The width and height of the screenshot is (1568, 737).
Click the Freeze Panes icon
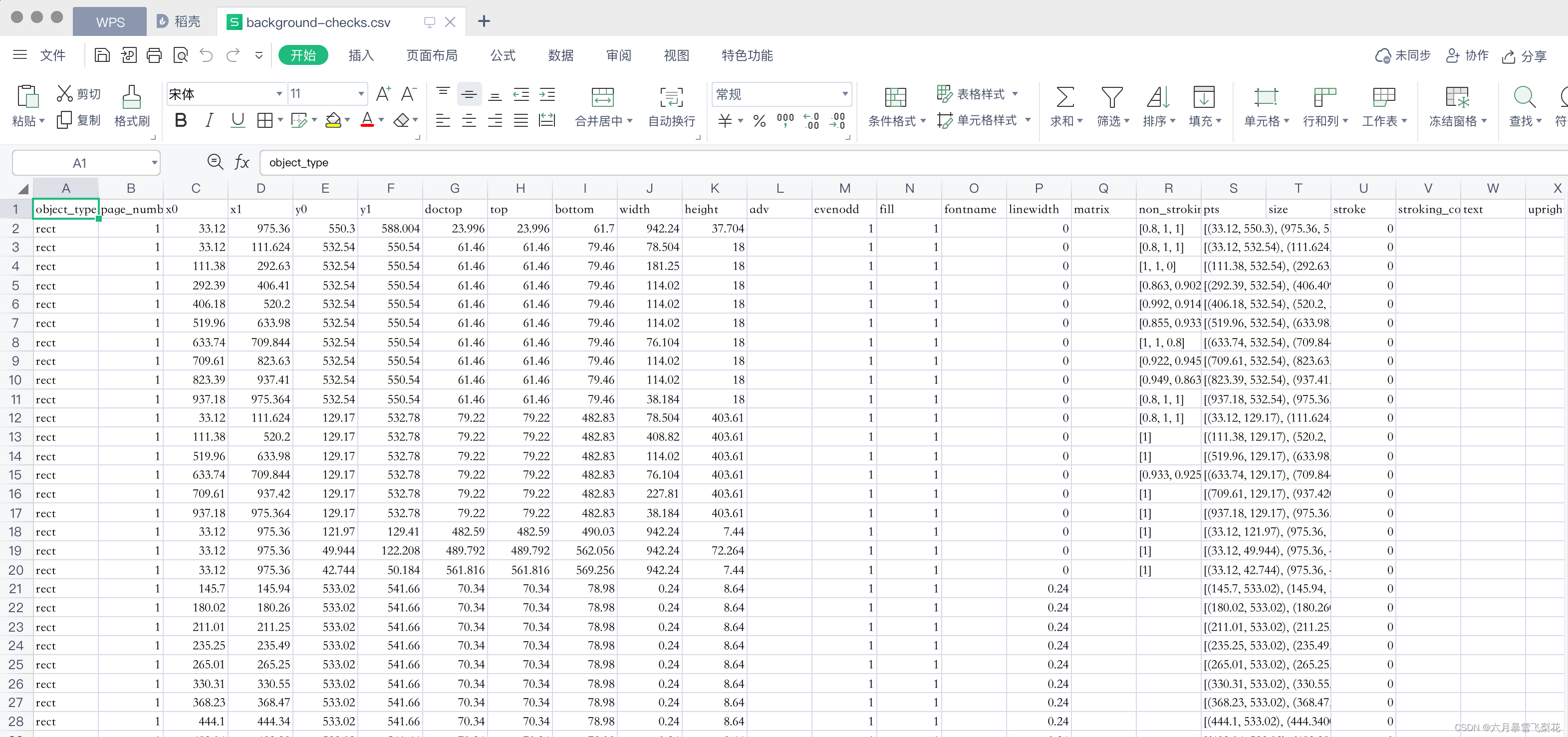1458,97
